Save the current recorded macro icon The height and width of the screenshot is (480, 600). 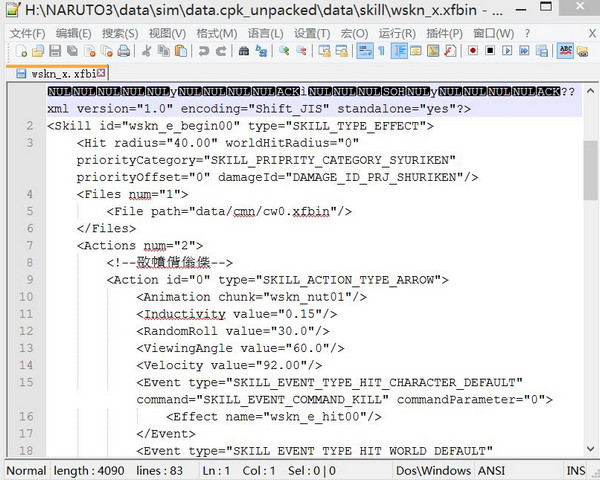[x=541, y=51]
